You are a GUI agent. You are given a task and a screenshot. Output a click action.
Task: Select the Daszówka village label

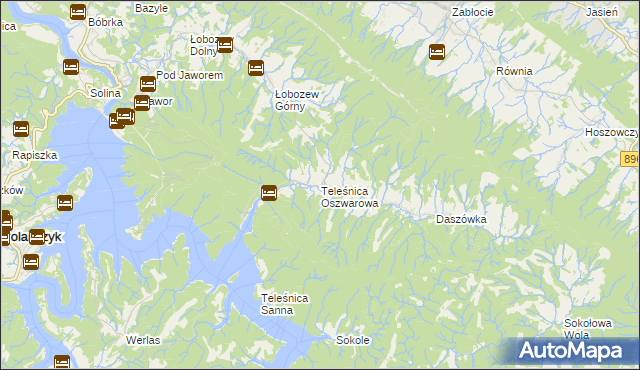click(461, 219)
